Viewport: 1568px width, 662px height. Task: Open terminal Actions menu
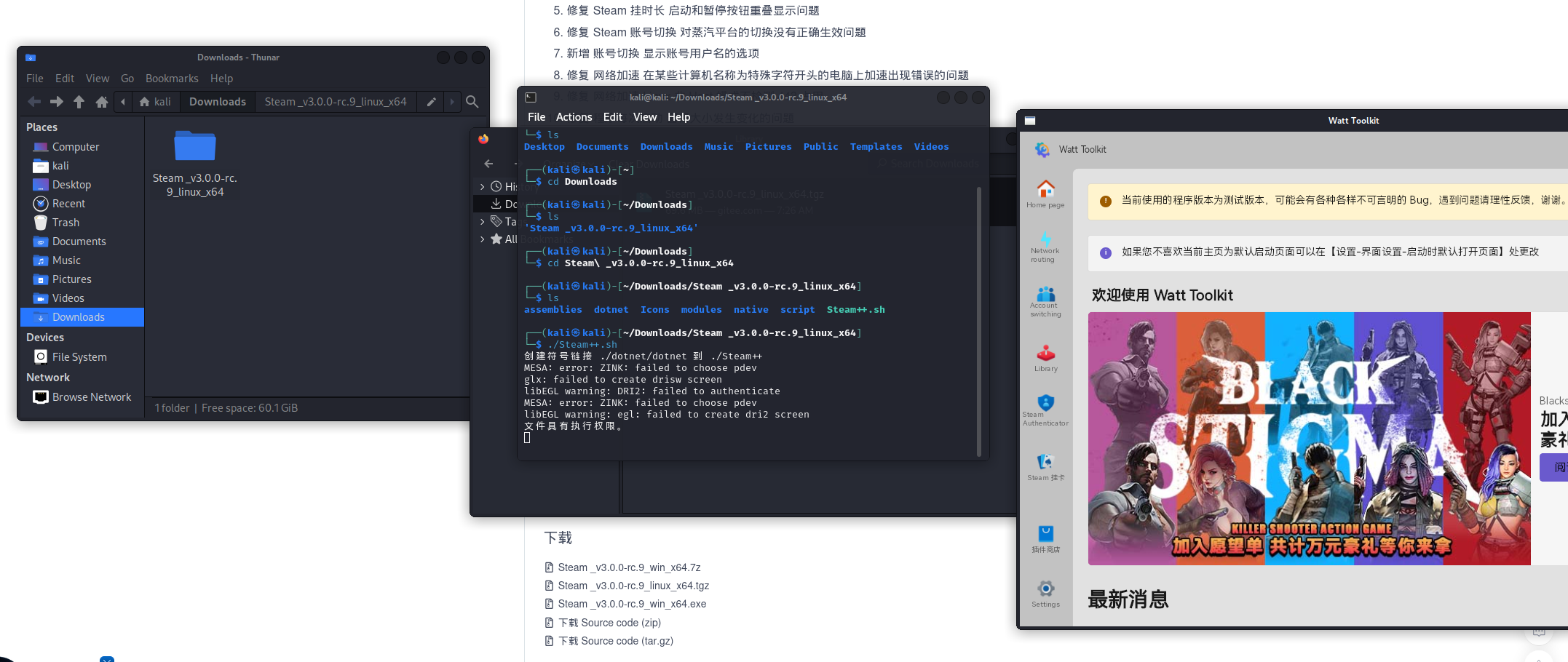coord(574,117)
